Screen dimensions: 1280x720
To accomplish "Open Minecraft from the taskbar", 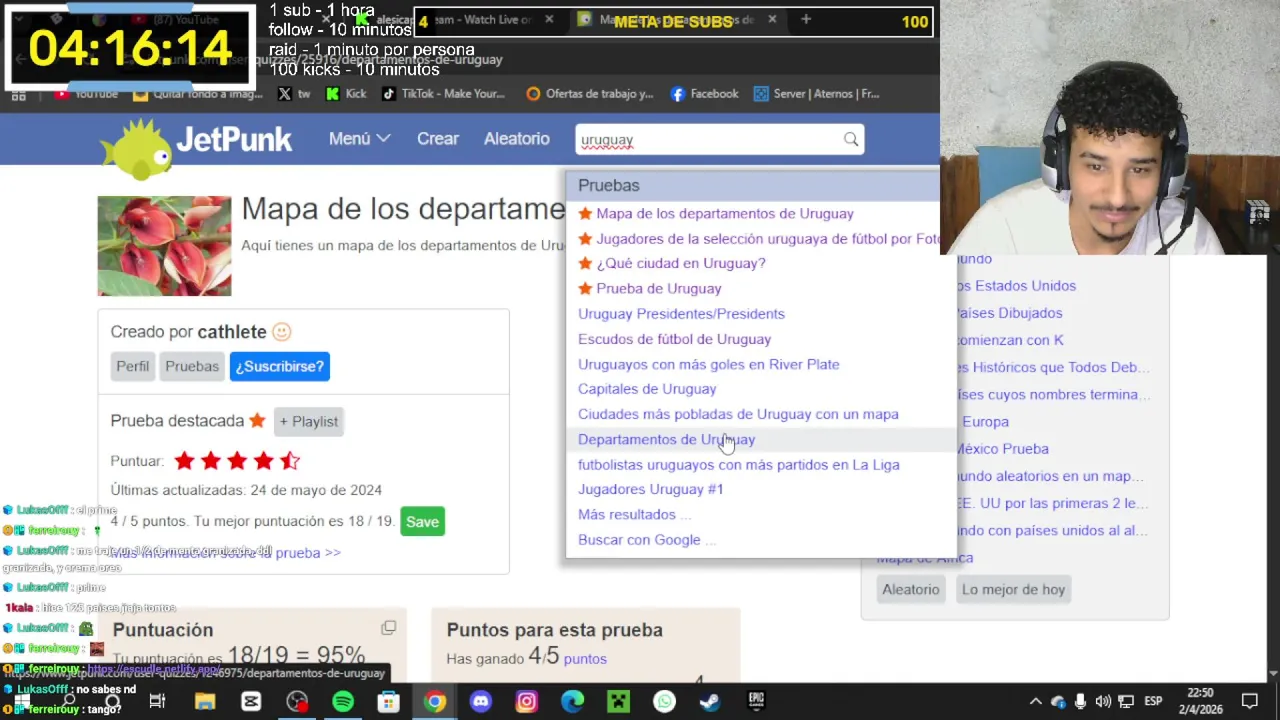I will [618, 702].
